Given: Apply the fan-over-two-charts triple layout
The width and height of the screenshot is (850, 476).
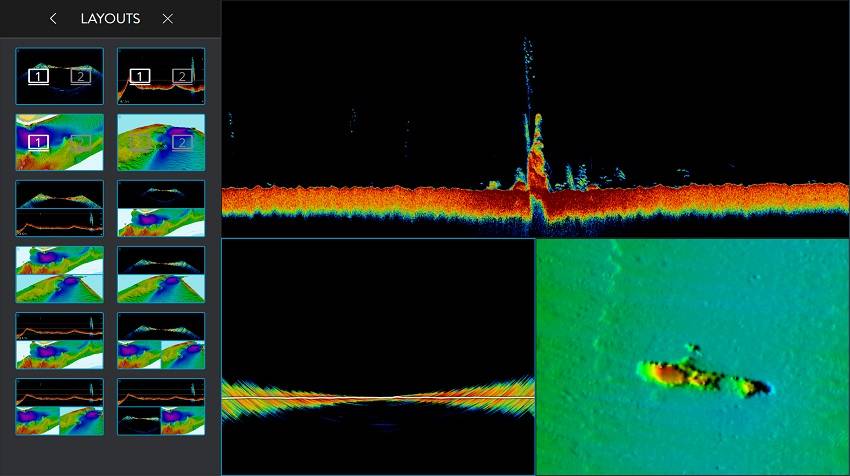Looking at the screenshot, I should click(161, 340).
